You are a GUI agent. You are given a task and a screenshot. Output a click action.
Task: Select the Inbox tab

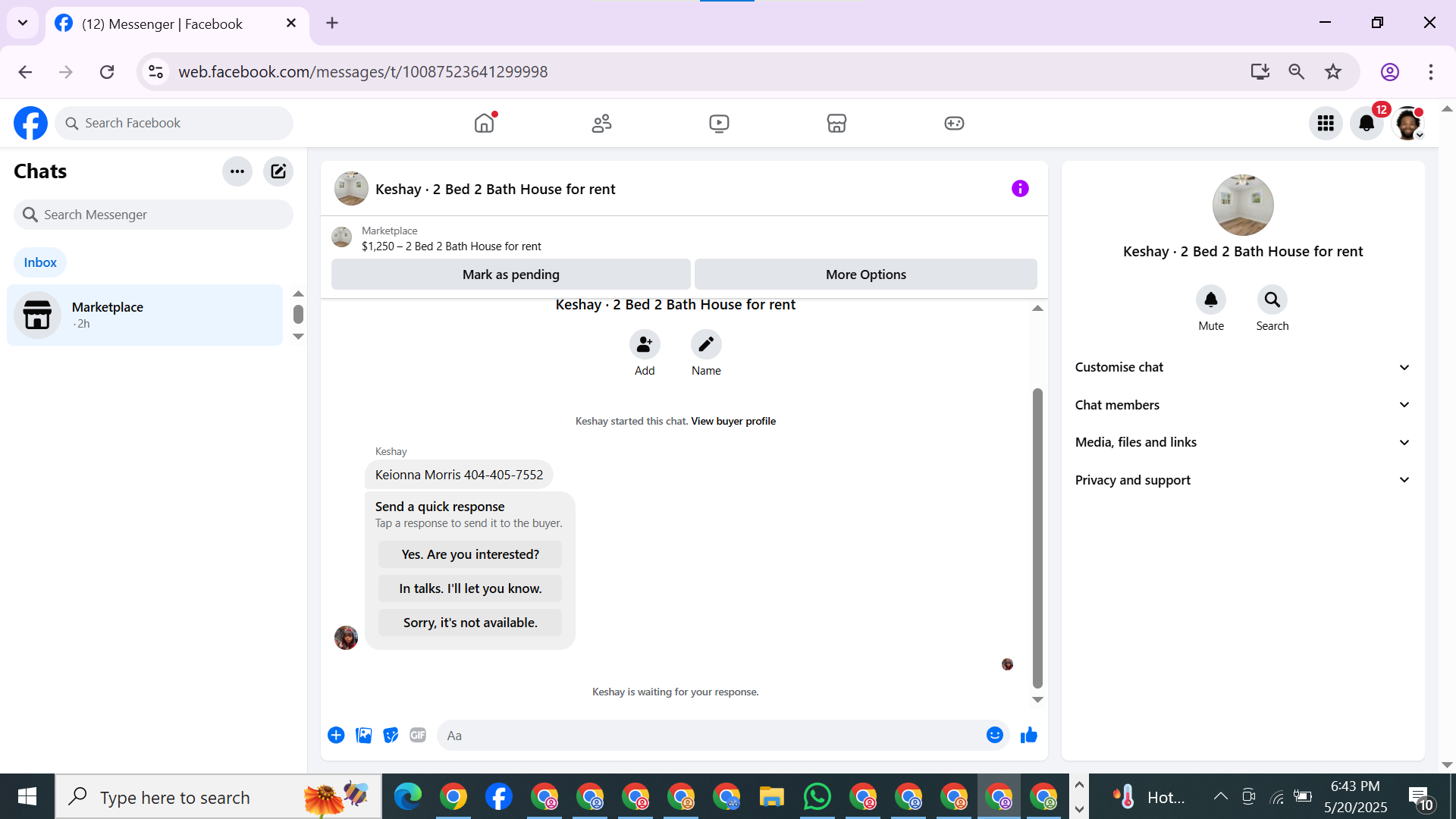[x=40, y=262]
